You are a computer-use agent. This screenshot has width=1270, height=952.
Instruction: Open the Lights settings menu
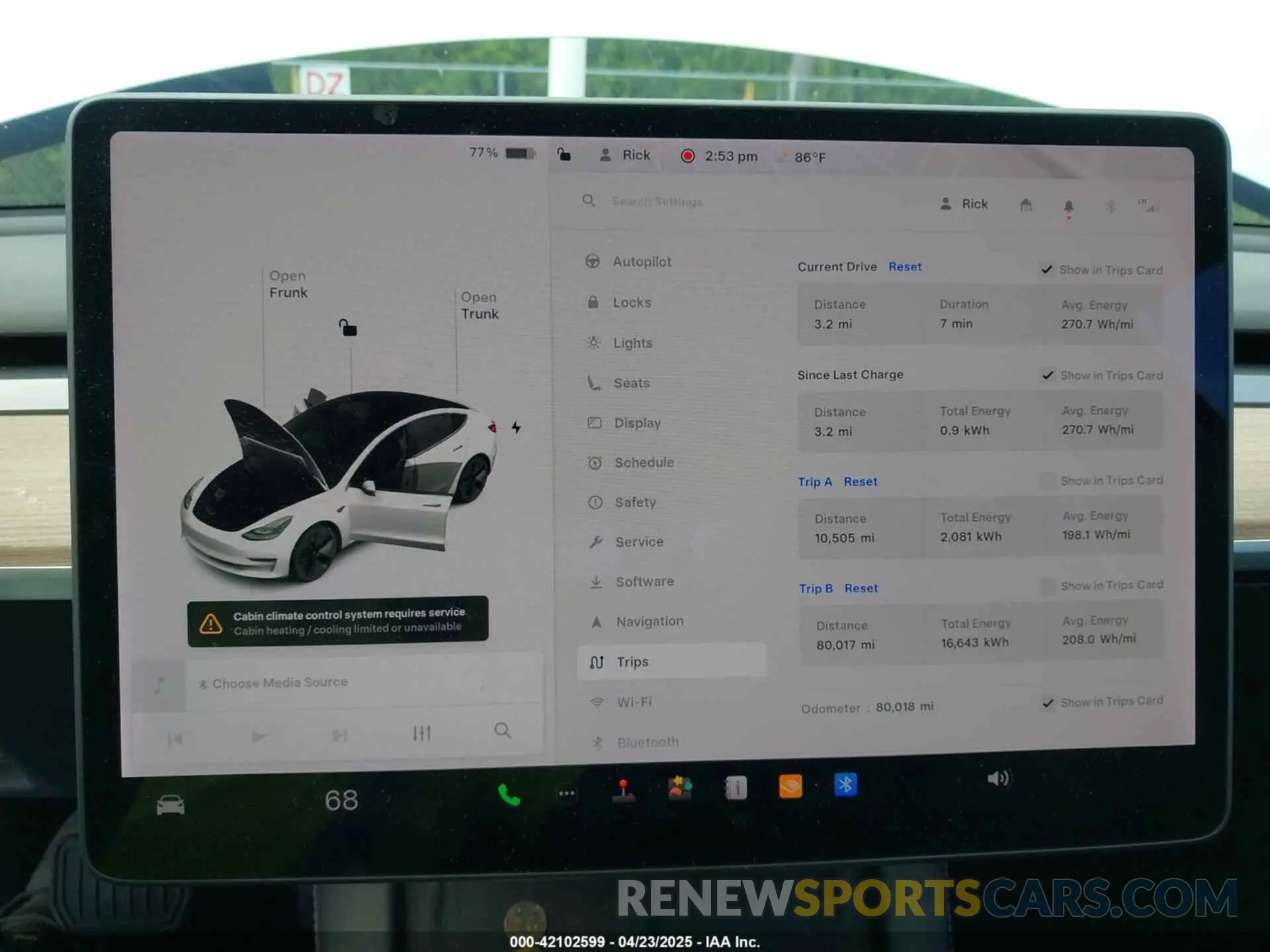(x=620, y=342)
